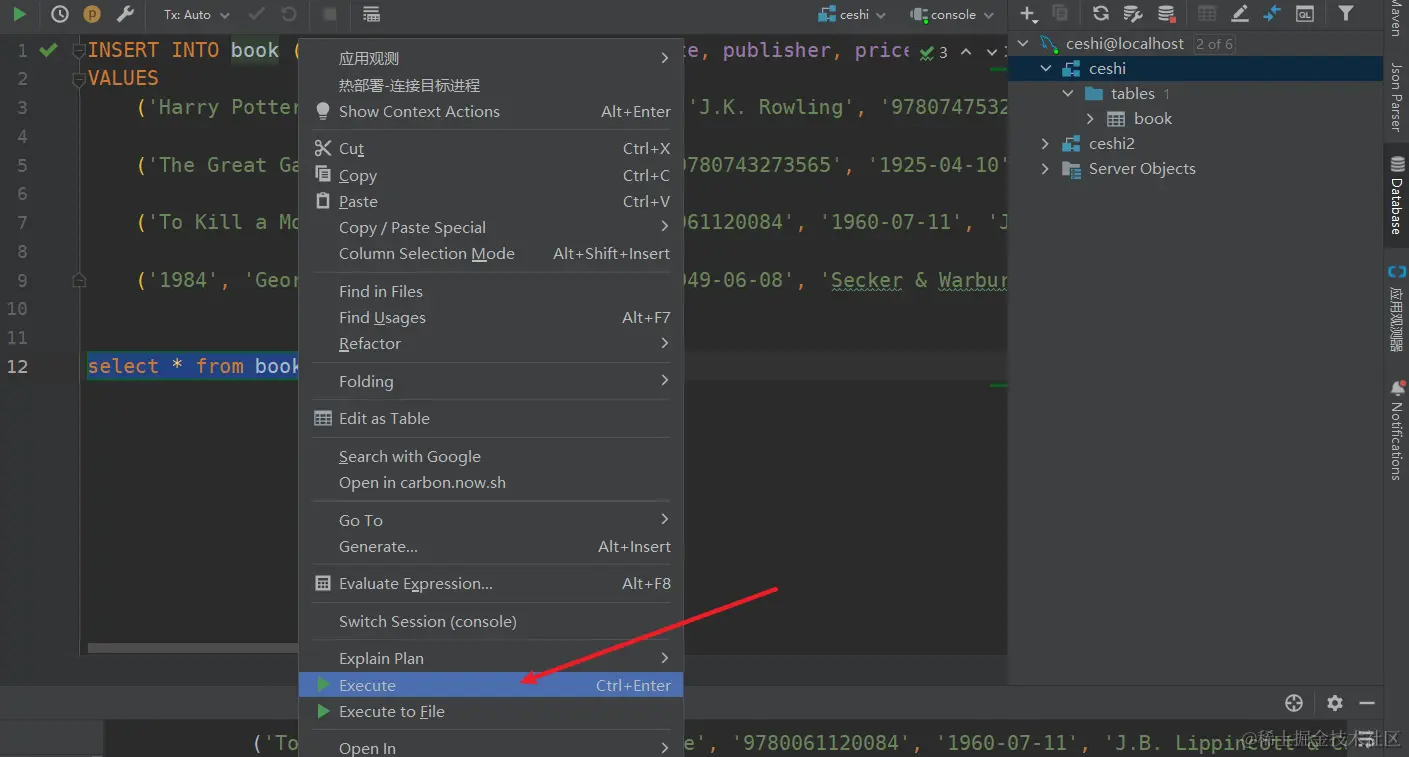Choose Execute from the context menu

point(491,685)
